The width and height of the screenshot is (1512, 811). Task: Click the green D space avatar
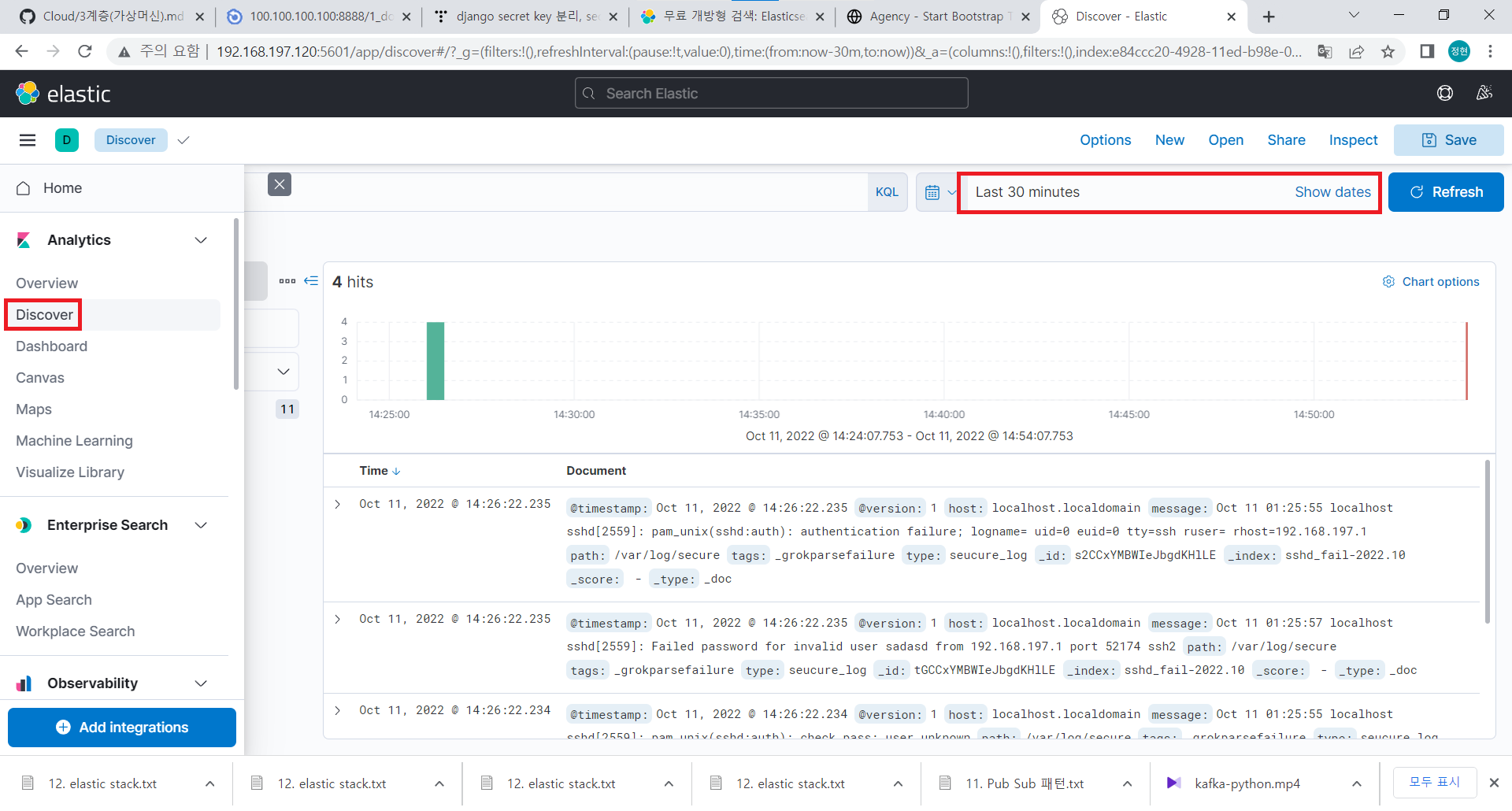tap(67, 140)
